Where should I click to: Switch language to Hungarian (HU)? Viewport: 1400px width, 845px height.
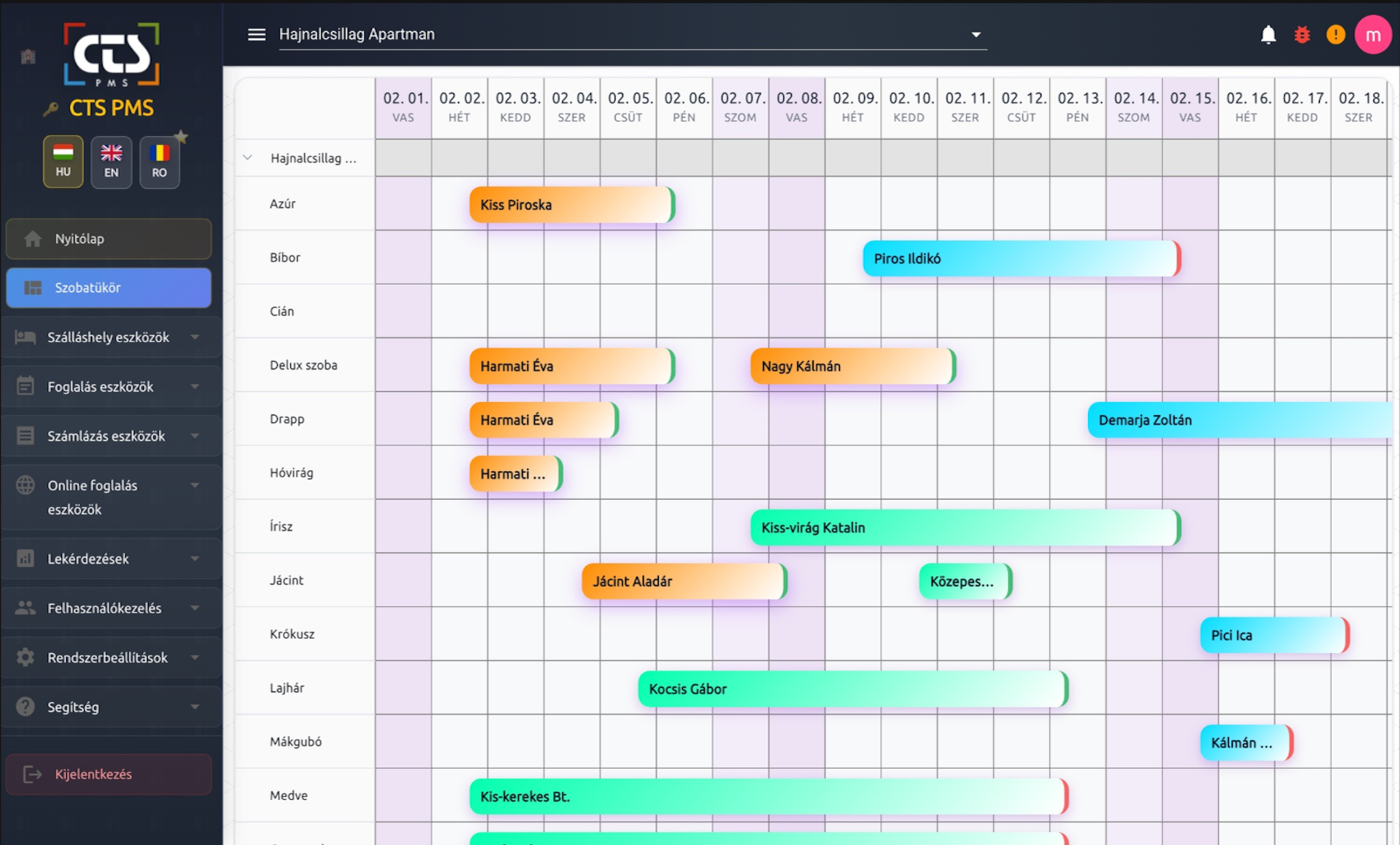point(63,162)
